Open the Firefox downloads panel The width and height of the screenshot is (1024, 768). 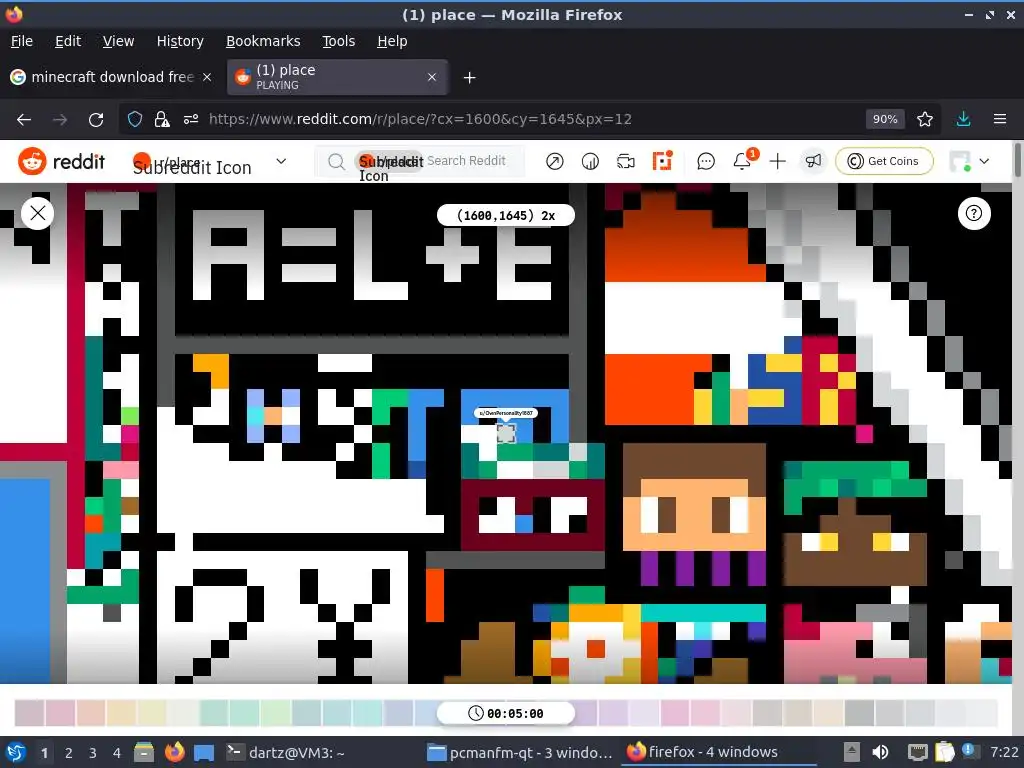(963, 119)
